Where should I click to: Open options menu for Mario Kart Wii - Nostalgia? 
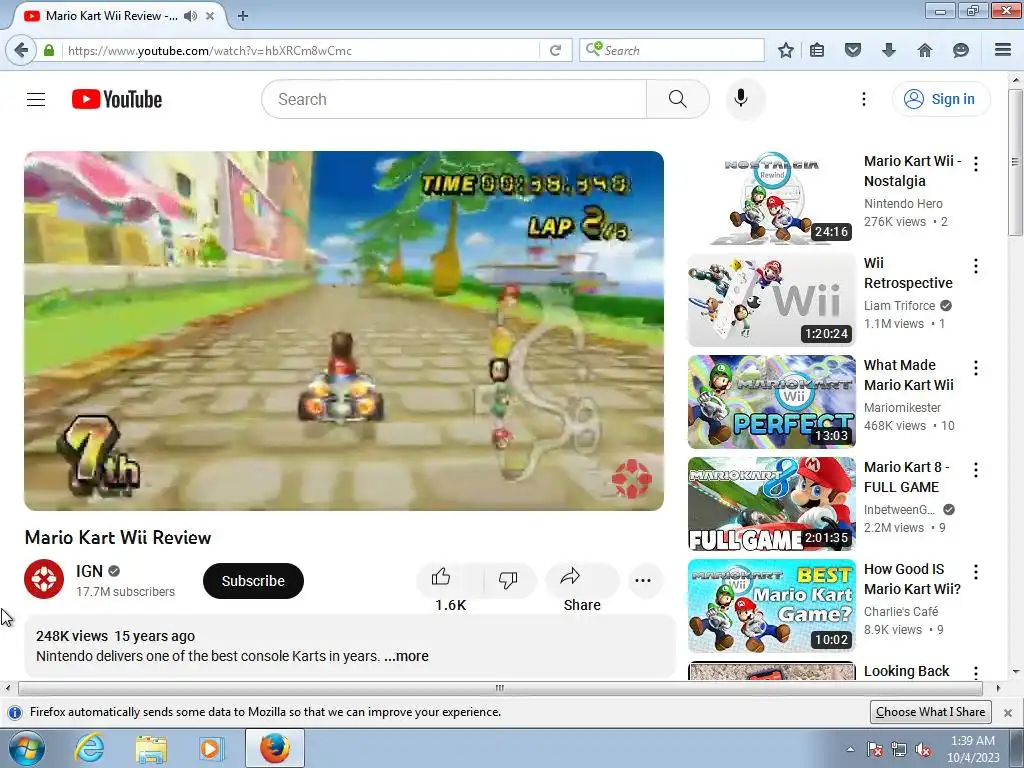976,164
